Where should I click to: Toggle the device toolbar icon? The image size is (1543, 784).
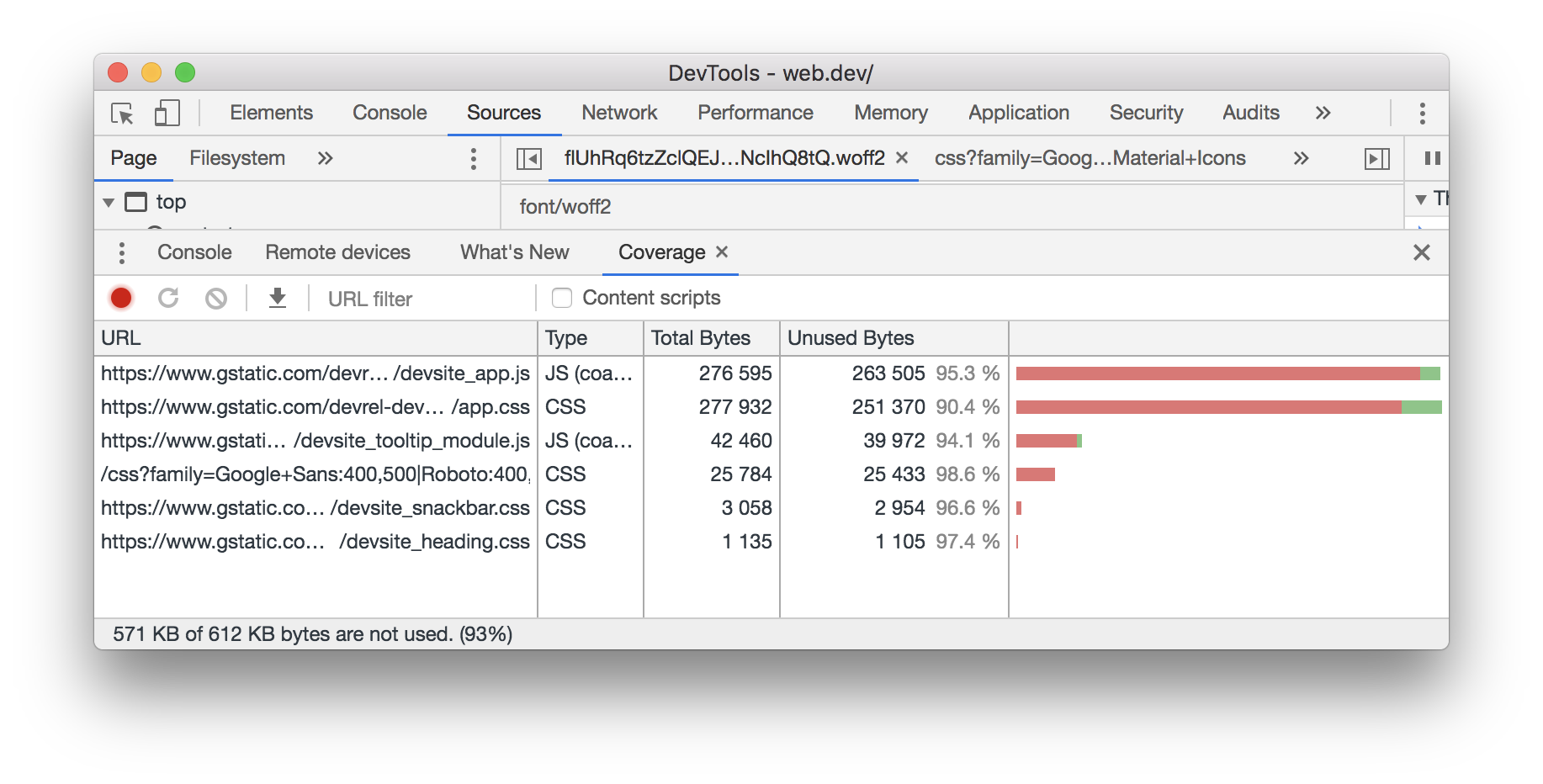[165, 114]
